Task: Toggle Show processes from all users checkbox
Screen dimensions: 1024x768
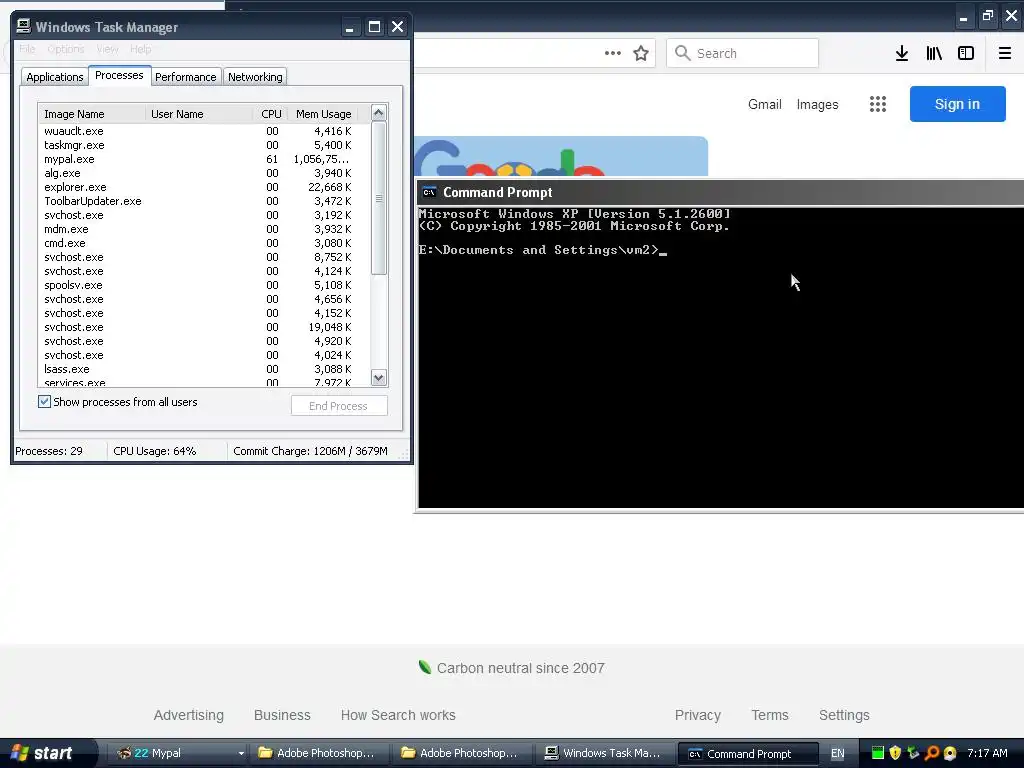Action: click(44, 402)
